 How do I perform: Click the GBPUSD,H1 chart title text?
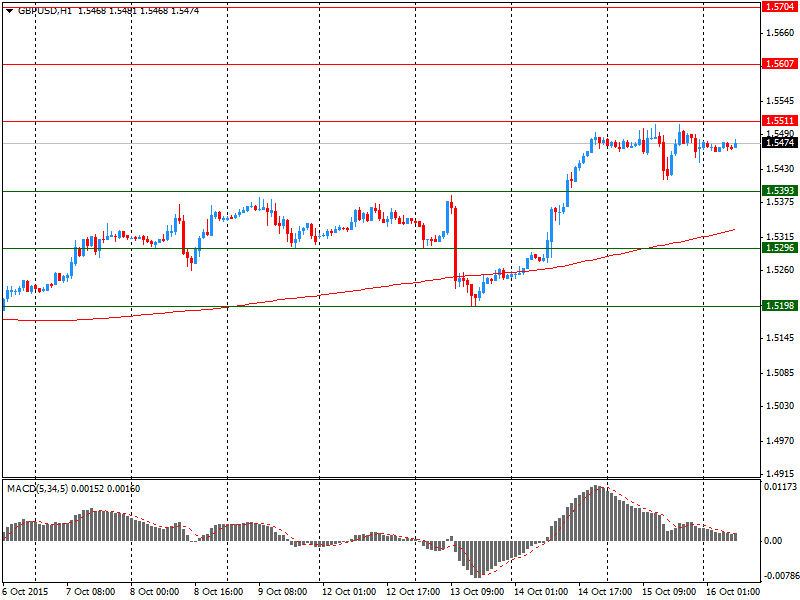click(45, 11)
